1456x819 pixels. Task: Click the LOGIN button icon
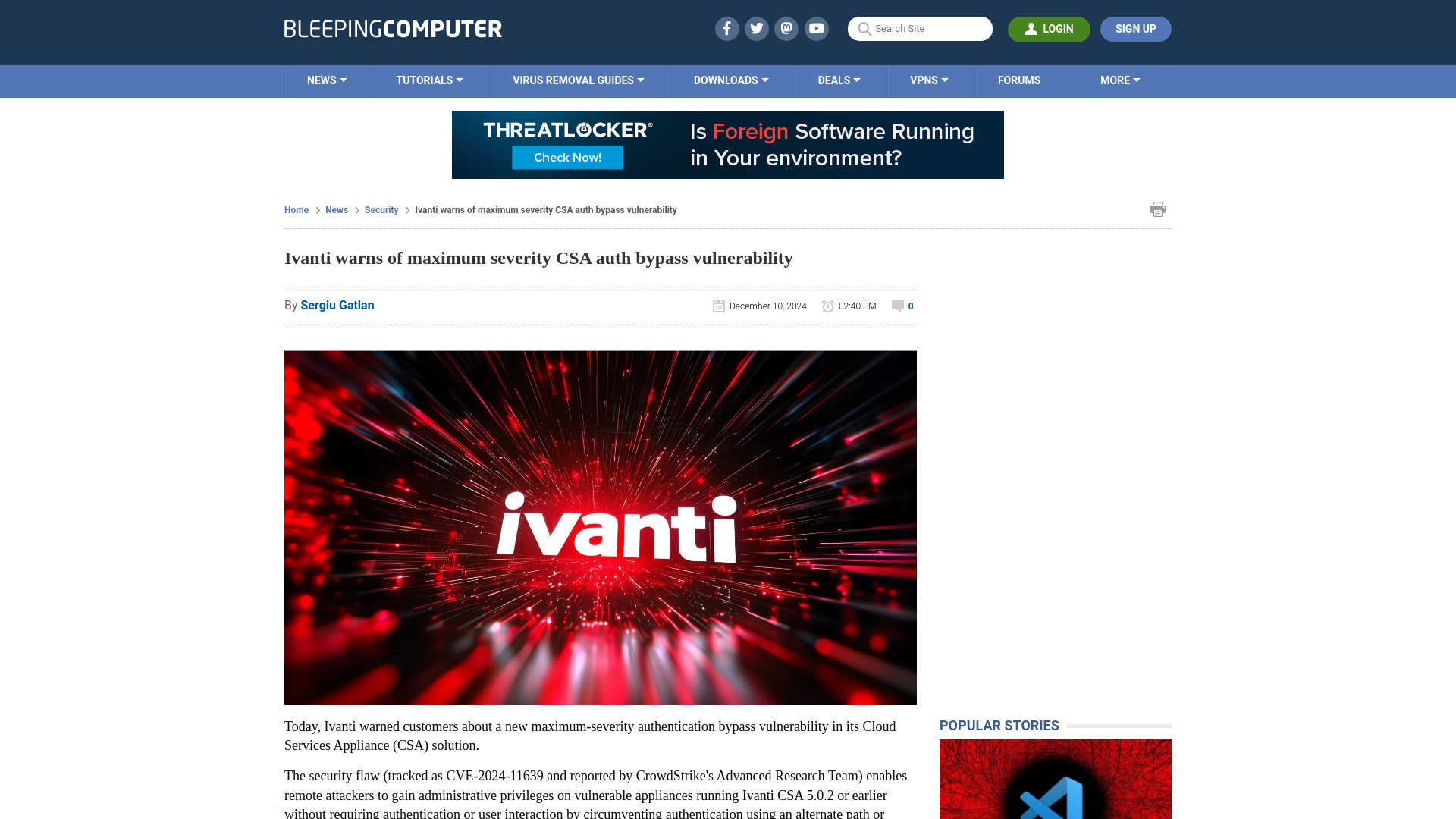point(1031,29)
